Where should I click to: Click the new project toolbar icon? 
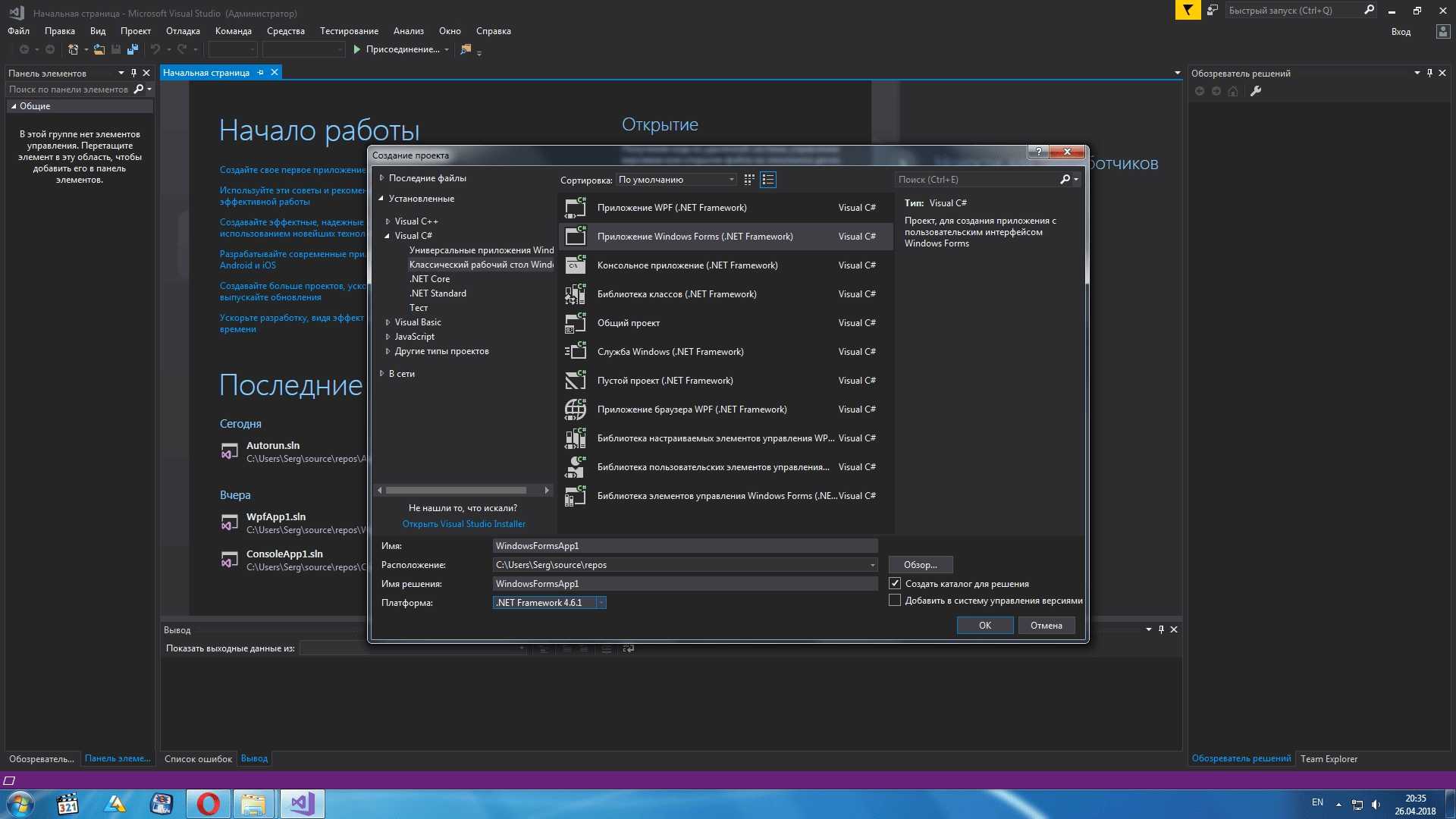[x=74, y=49]
